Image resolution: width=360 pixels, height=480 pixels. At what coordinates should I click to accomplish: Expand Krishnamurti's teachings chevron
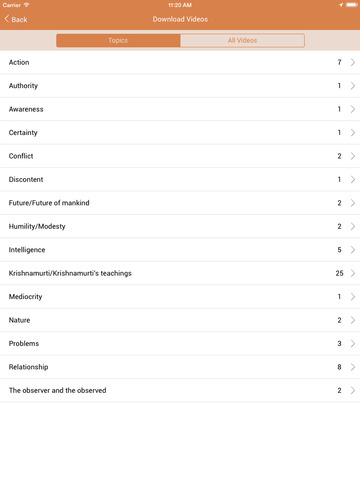tap(353, 273)
